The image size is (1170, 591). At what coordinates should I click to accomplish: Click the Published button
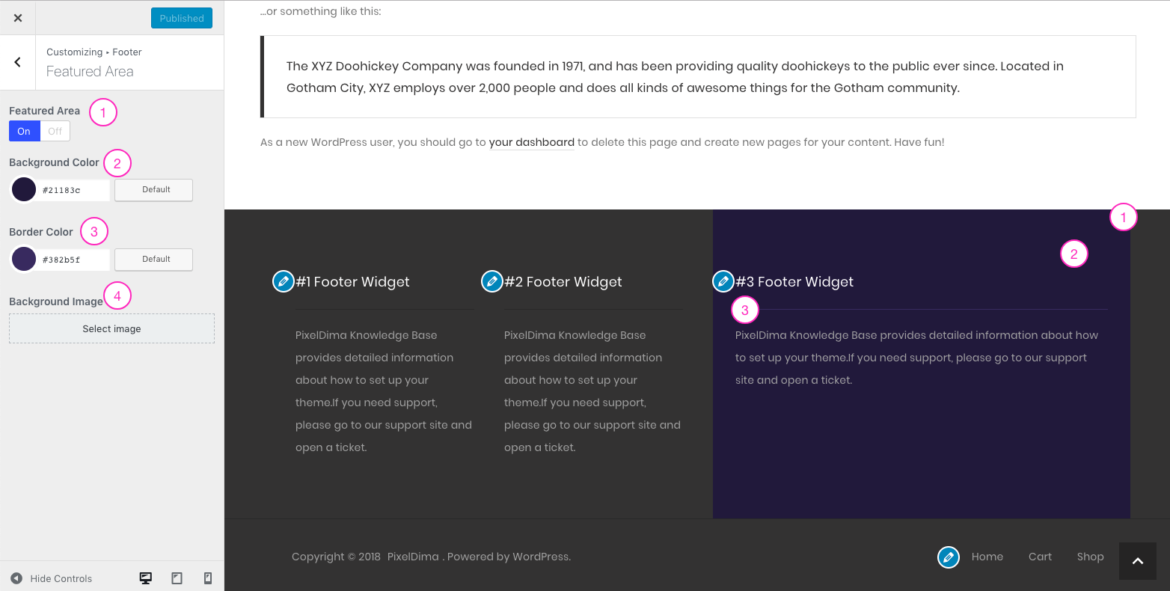181,17
